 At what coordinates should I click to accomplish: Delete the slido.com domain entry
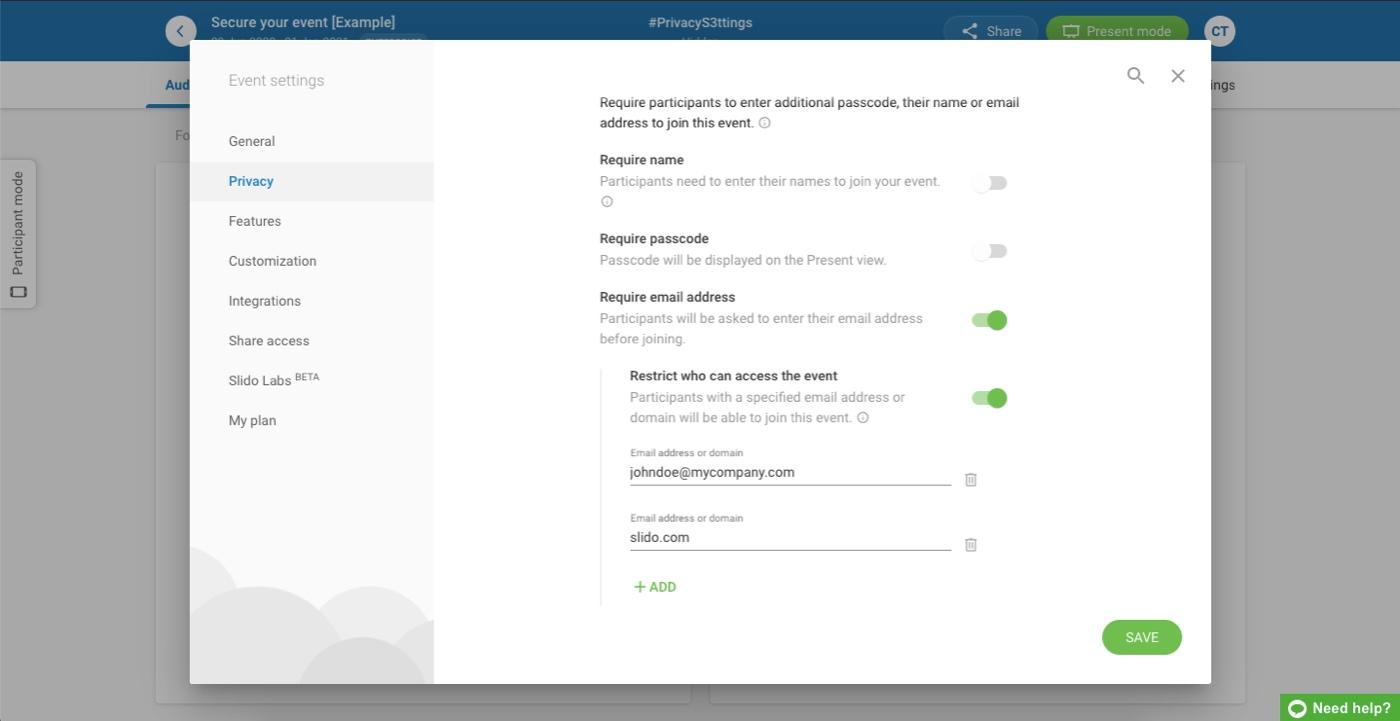click(x=970, y=545)
